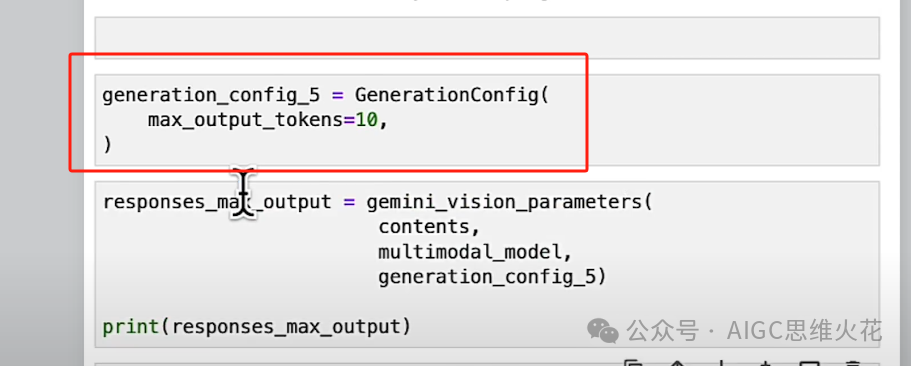Click the contents argument line
This screenshot has width=911, height=366.
[x=429, y=227]
